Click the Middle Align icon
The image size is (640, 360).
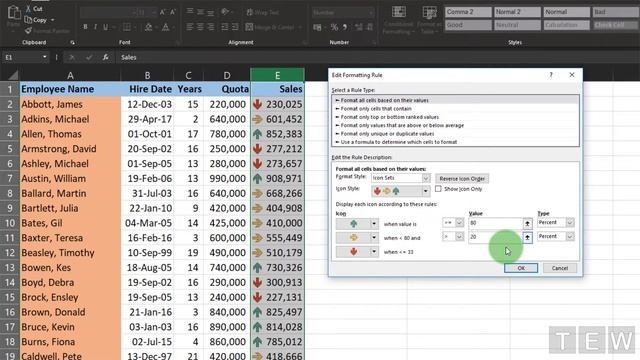pos(200,12)
